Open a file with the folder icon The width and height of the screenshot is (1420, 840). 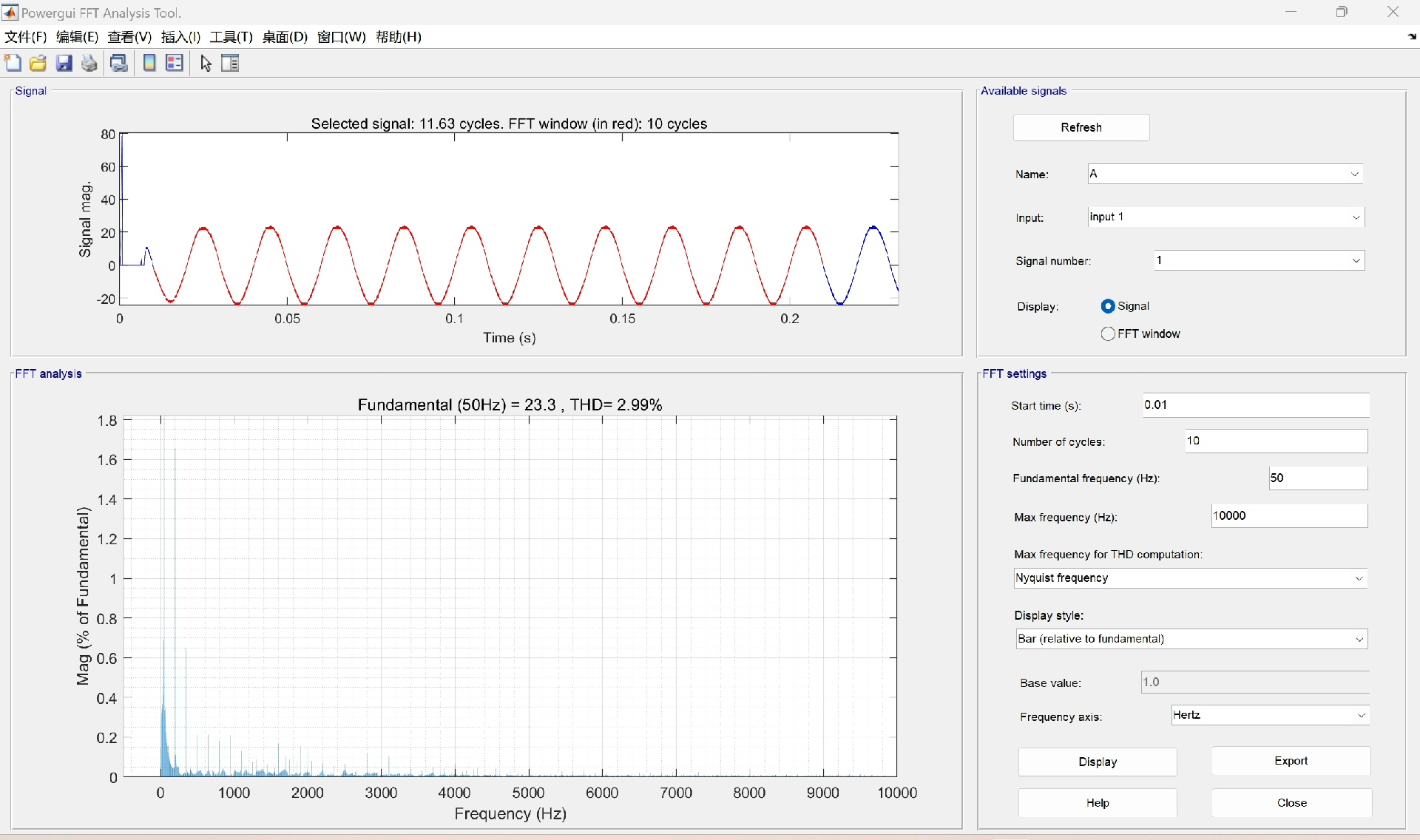[38, 64]
